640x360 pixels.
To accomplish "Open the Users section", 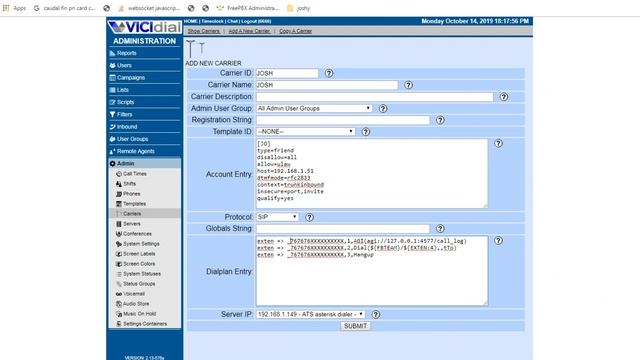I will click(144, 65).
